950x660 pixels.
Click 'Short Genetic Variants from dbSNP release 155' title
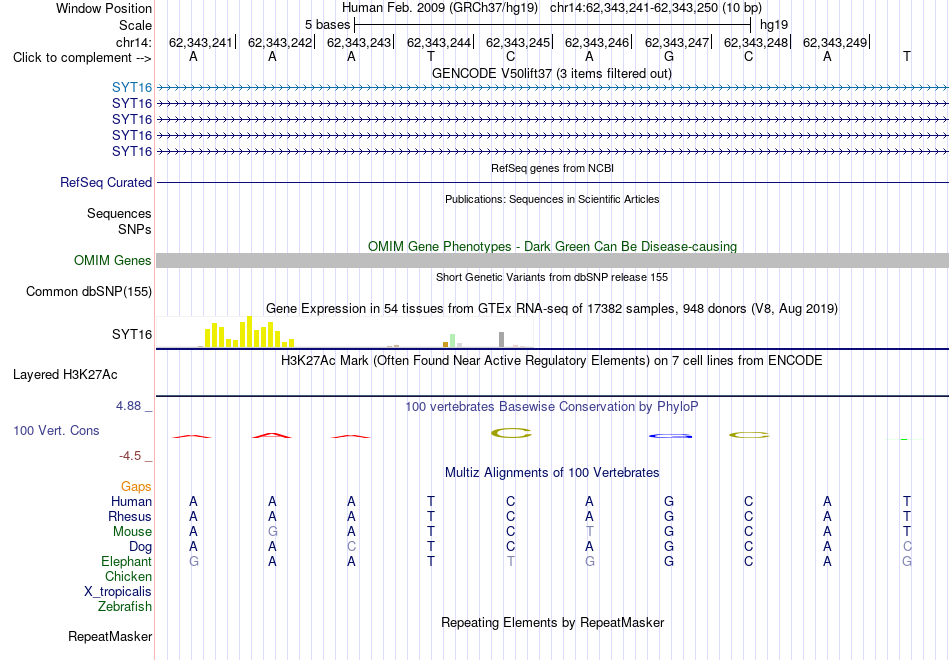click(552, 277)
